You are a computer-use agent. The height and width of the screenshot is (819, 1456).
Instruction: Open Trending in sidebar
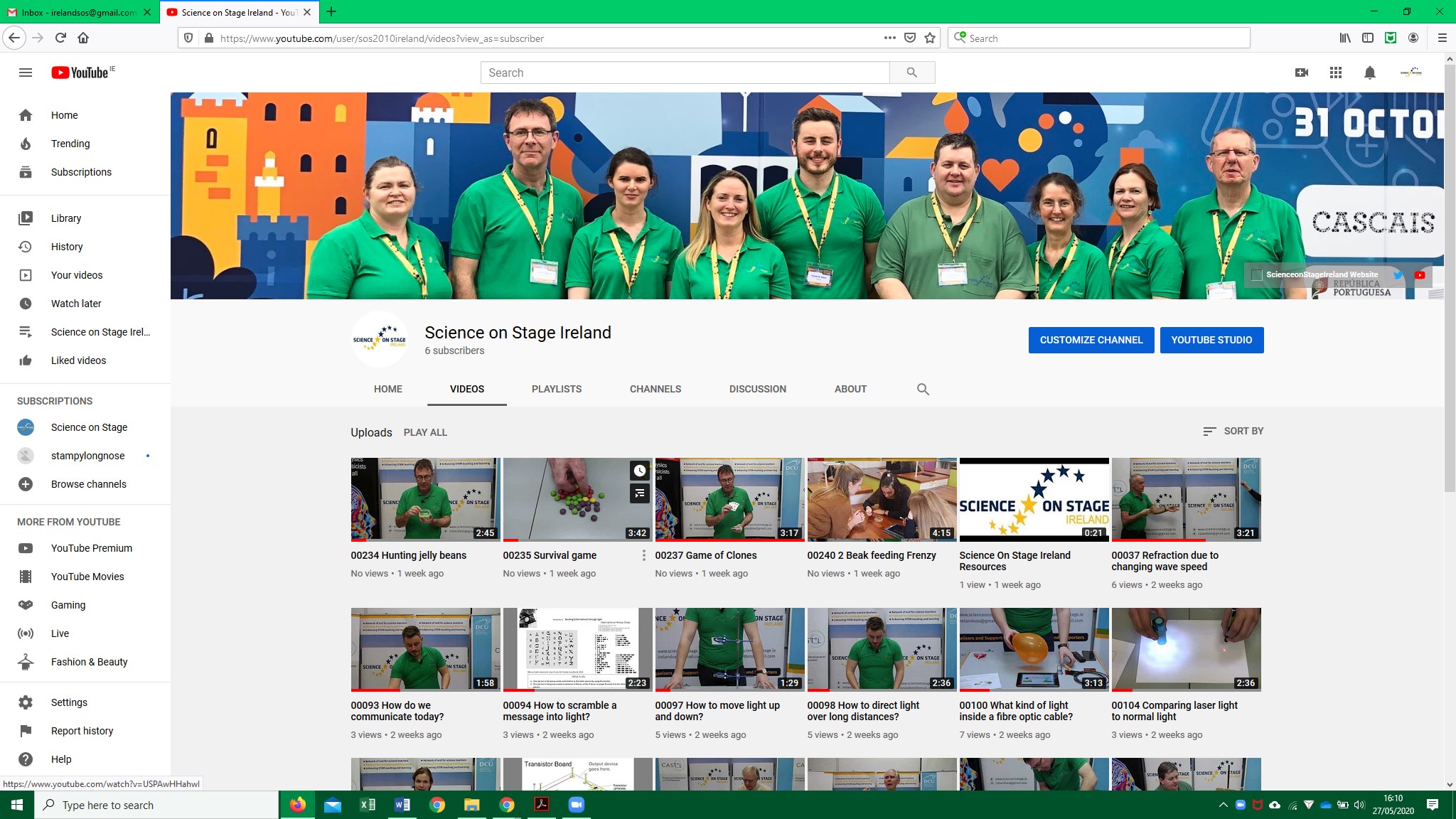pos(85,144)
